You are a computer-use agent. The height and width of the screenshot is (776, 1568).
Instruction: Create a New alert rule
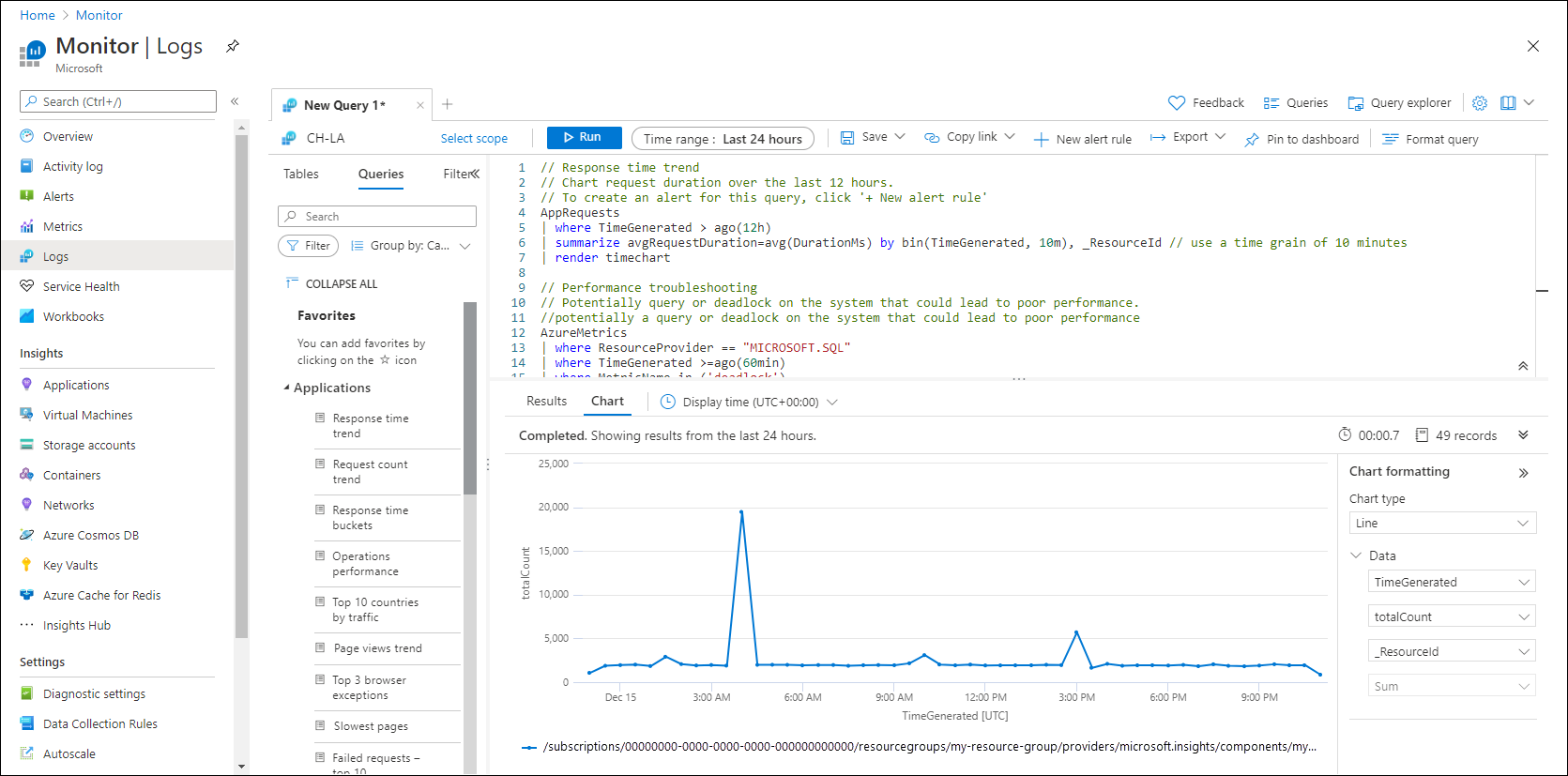coord(1082,139)
